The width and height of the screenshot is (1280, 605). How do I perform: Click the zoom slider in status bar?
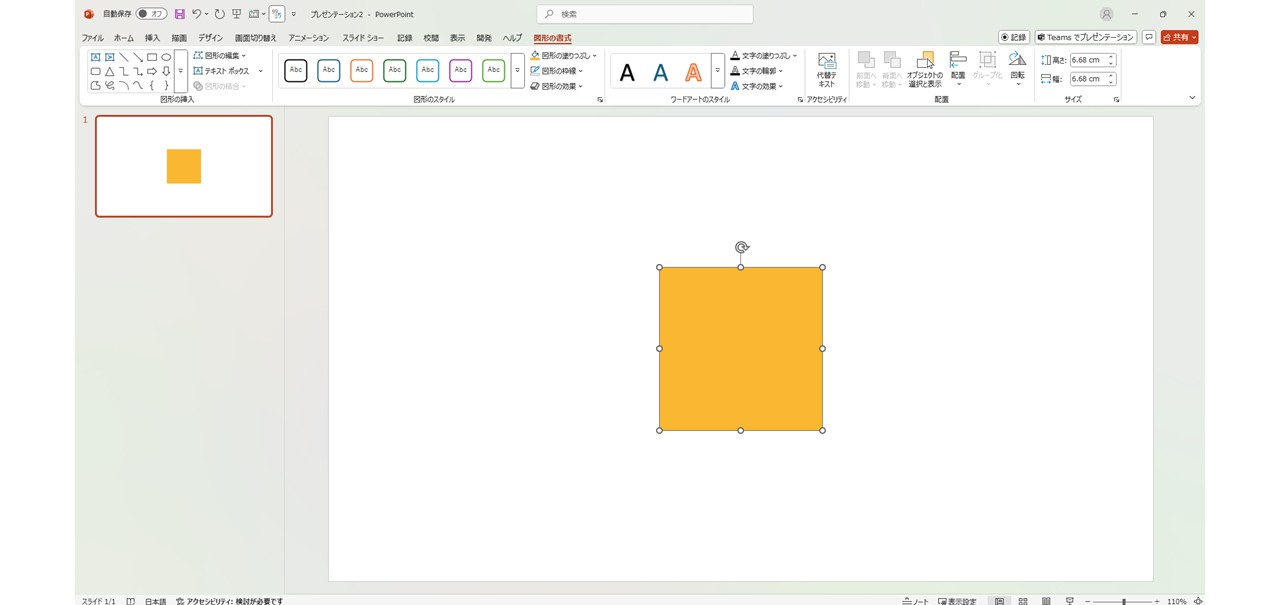[1122, 601]
